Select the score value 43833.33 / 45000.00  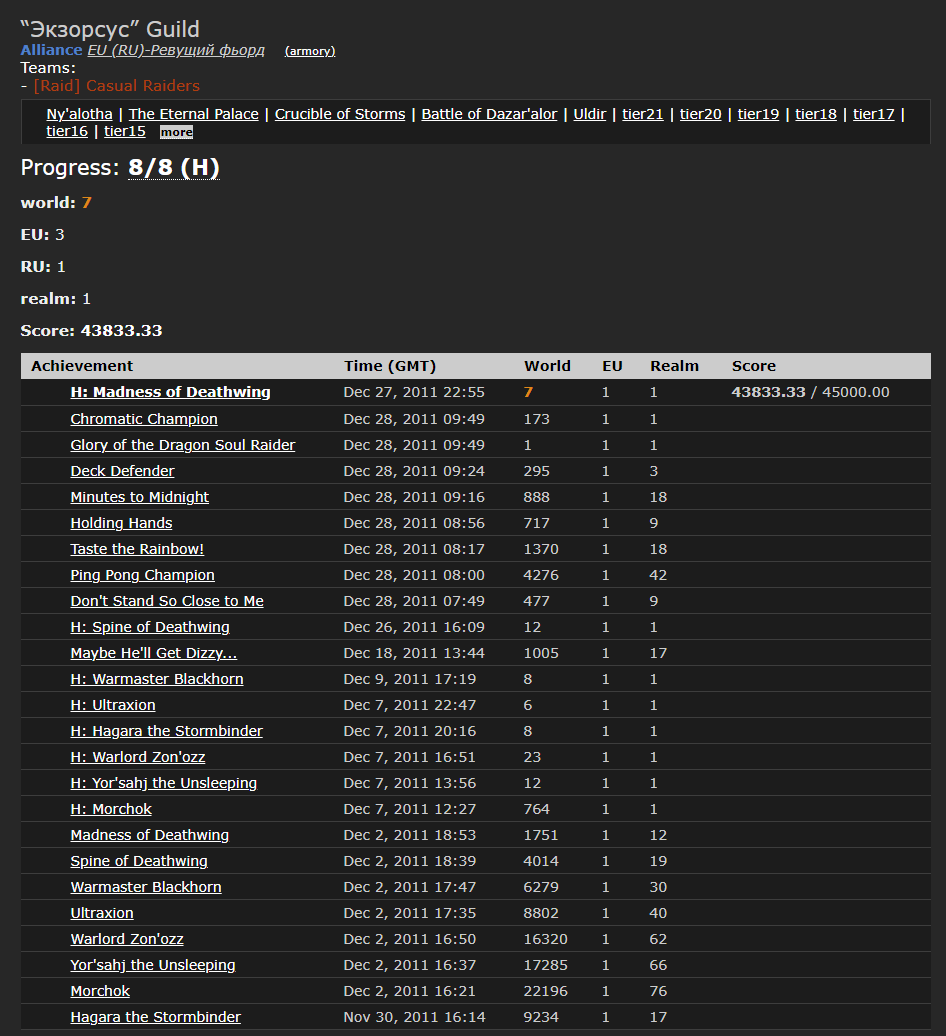(810, 392)
